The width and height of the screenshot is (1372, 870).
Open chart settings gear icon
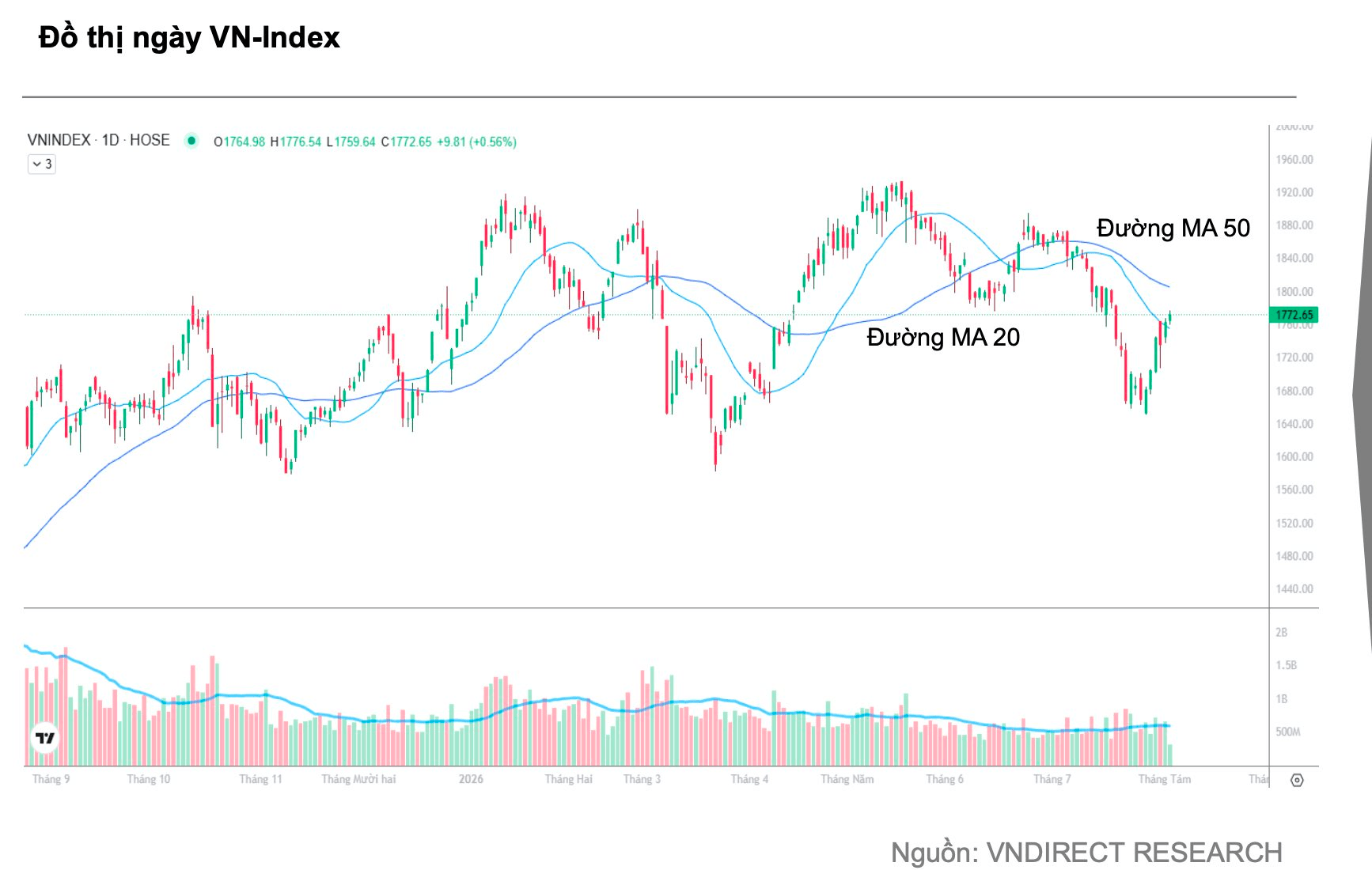coord(1297,780)
